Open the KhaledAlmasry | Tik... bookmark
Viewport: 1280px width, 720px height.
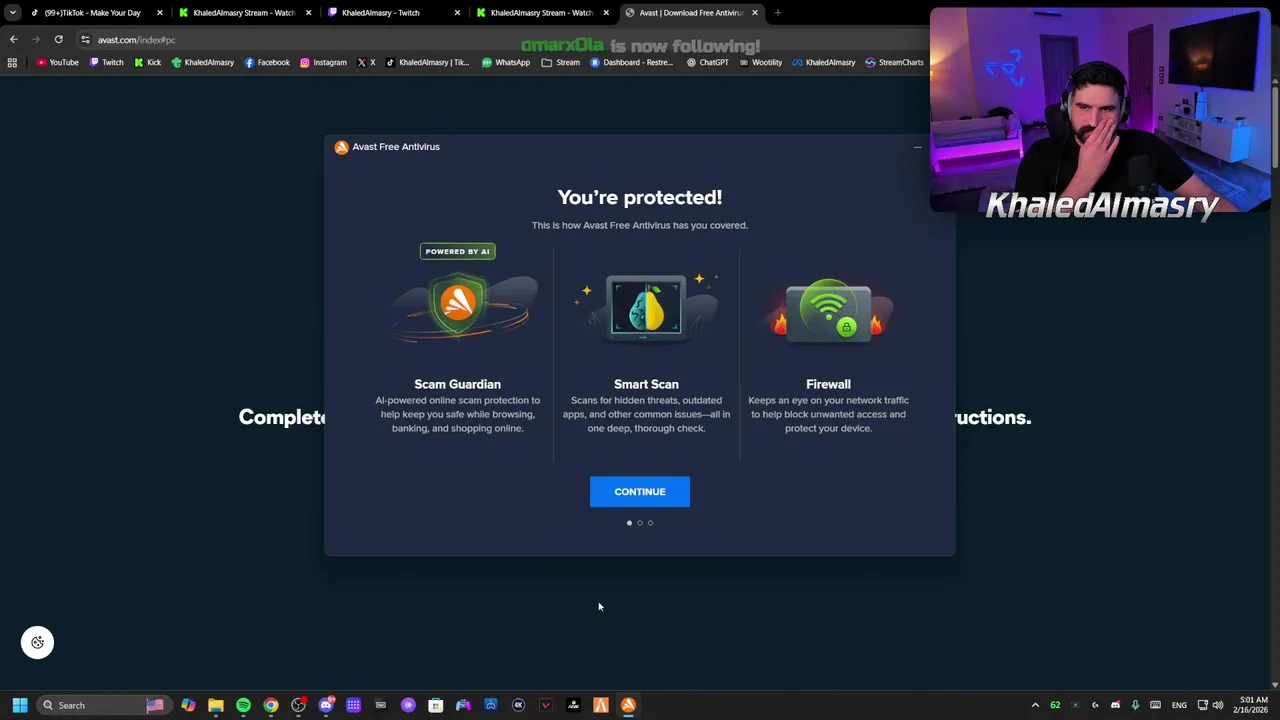(427, 62)
